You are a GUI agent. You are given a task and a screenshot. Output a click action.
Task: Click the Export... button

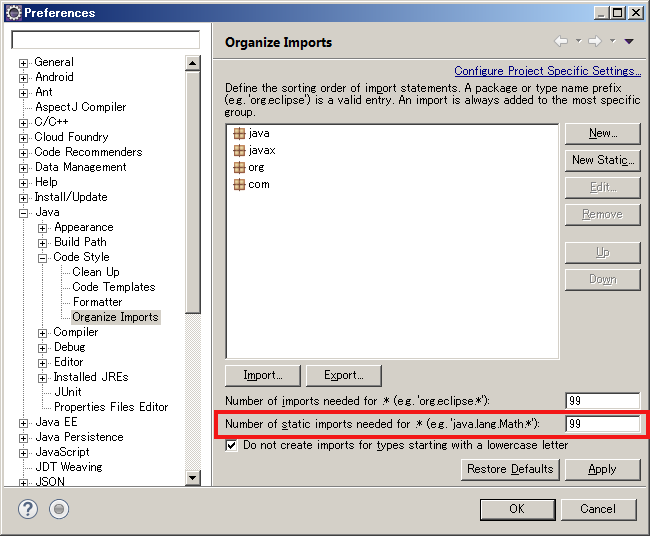344,375
